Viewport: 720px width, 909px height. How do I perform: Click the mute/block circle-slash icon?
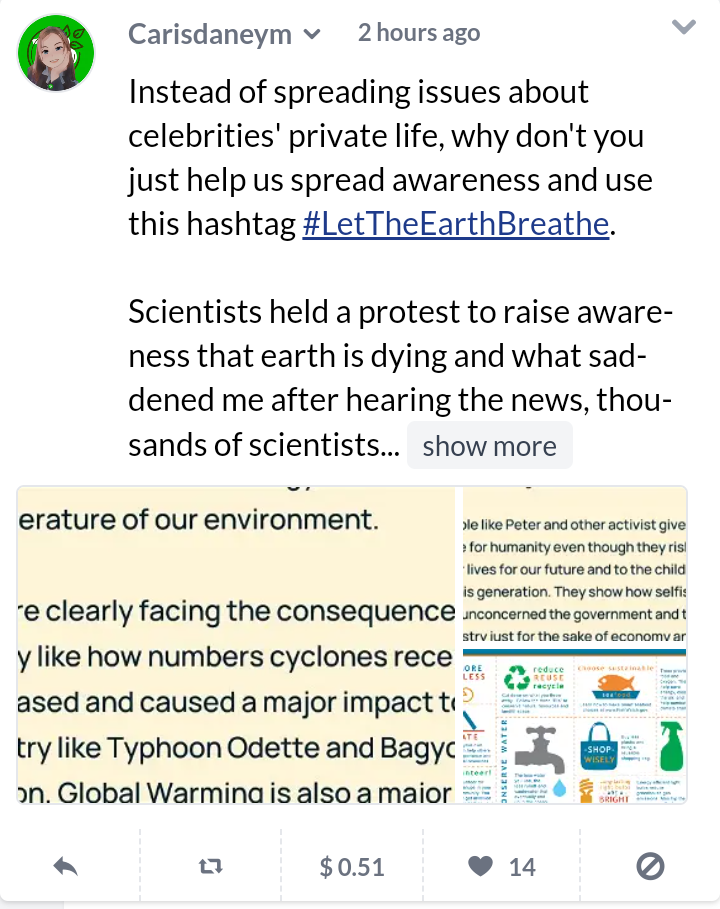point(650,867)
